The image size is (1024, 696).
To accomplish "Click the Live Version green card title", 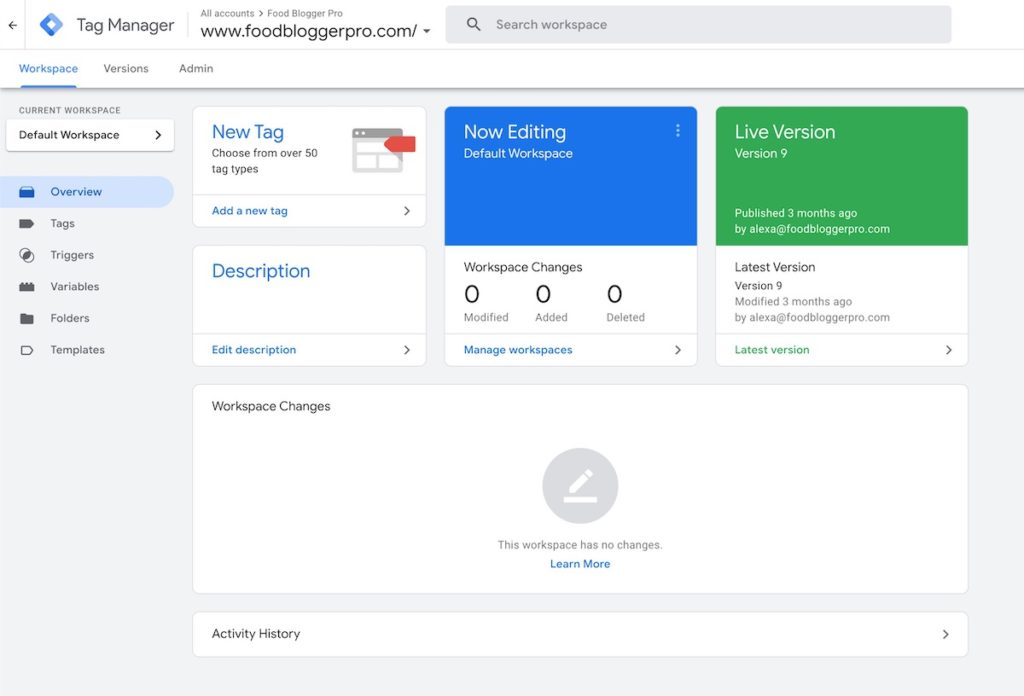I will point(785,132).
